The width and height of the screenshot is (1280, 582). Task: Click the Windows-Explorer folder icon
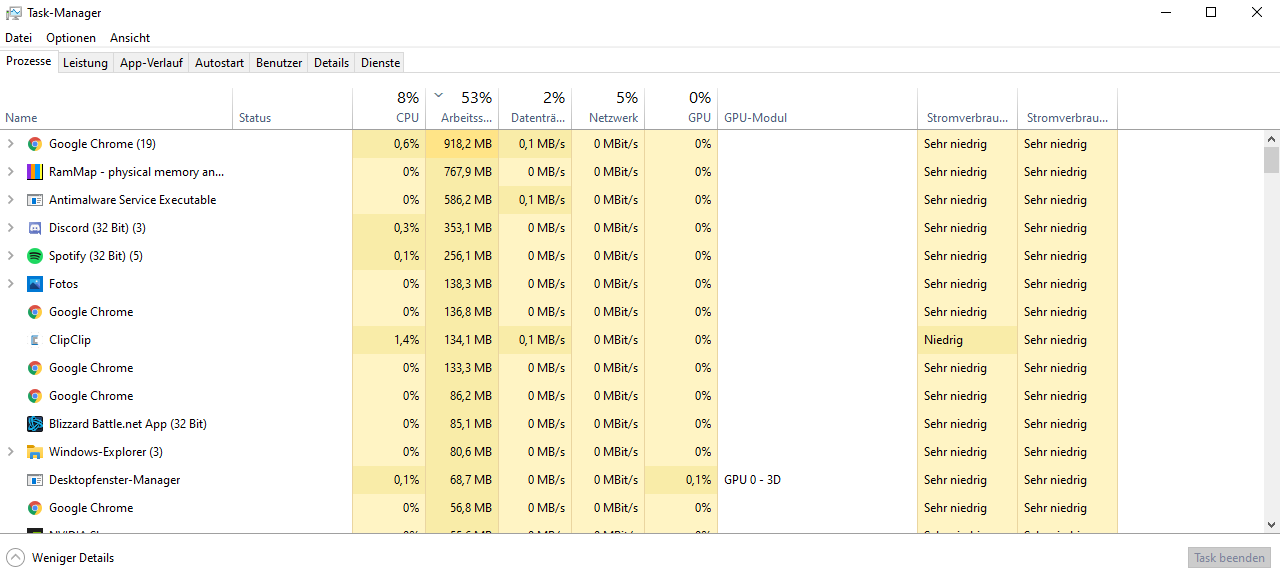pos(35,452)
